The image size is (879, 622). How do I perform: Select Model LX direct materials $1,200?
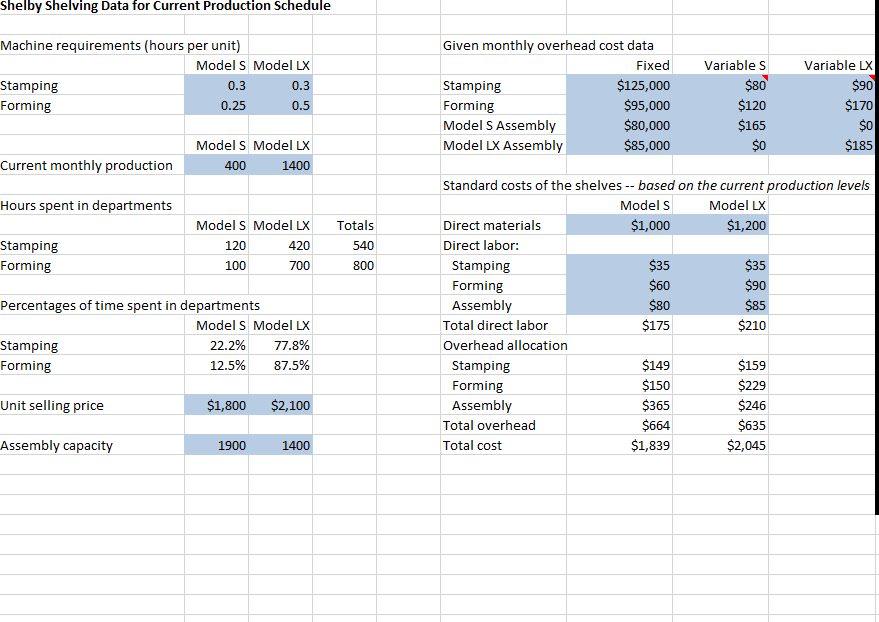pos(720,225)
